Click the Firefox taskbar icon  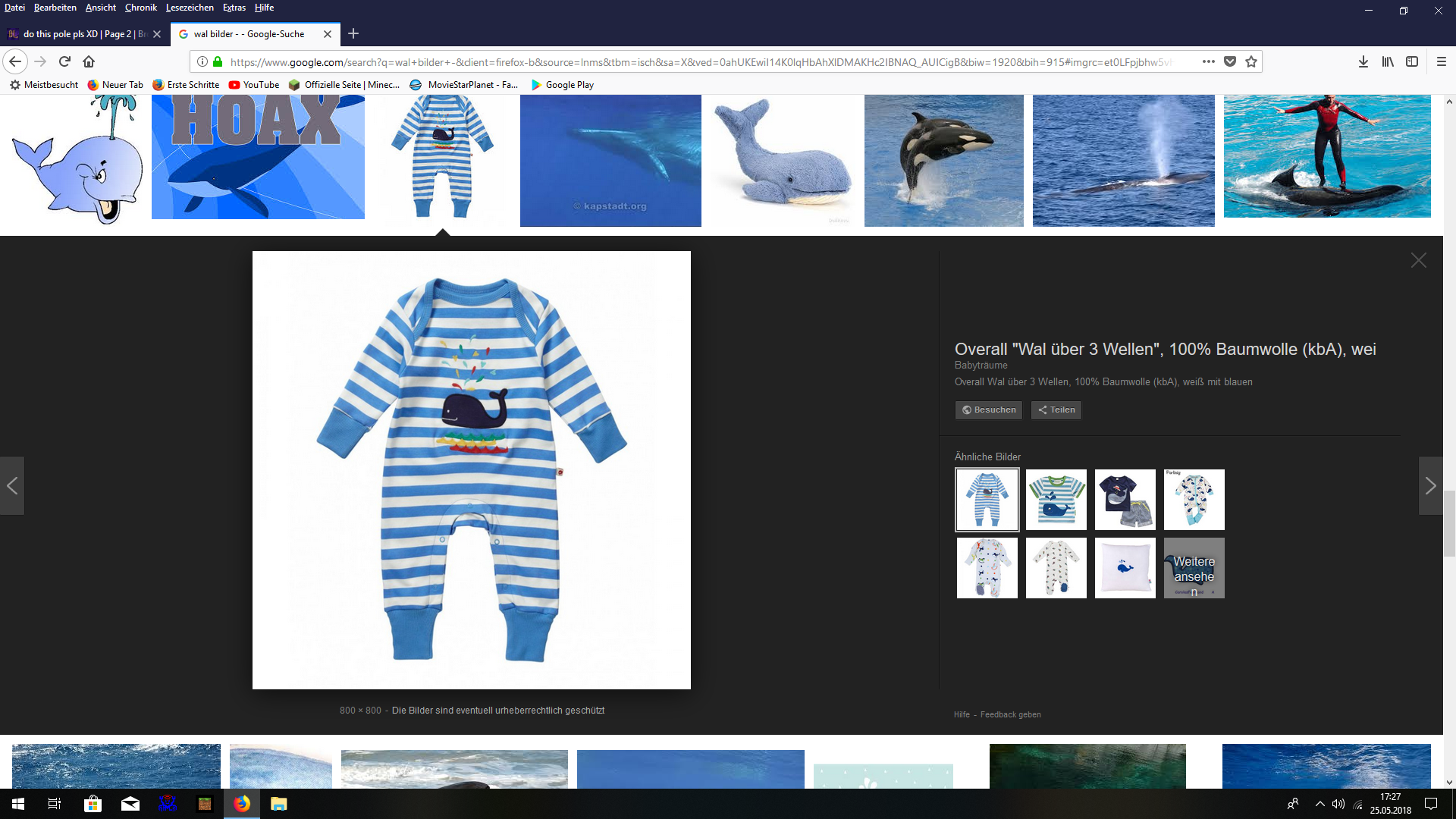[242, 804]
